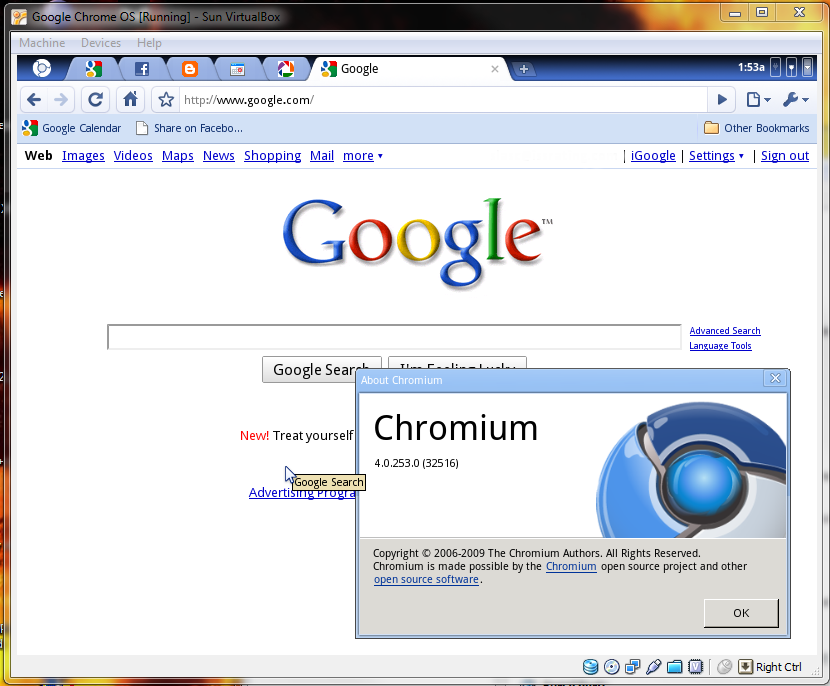This screenshot has width=830, height=686.
Task: Switch to the Facebook pinned tab
Action: (141, 69)
